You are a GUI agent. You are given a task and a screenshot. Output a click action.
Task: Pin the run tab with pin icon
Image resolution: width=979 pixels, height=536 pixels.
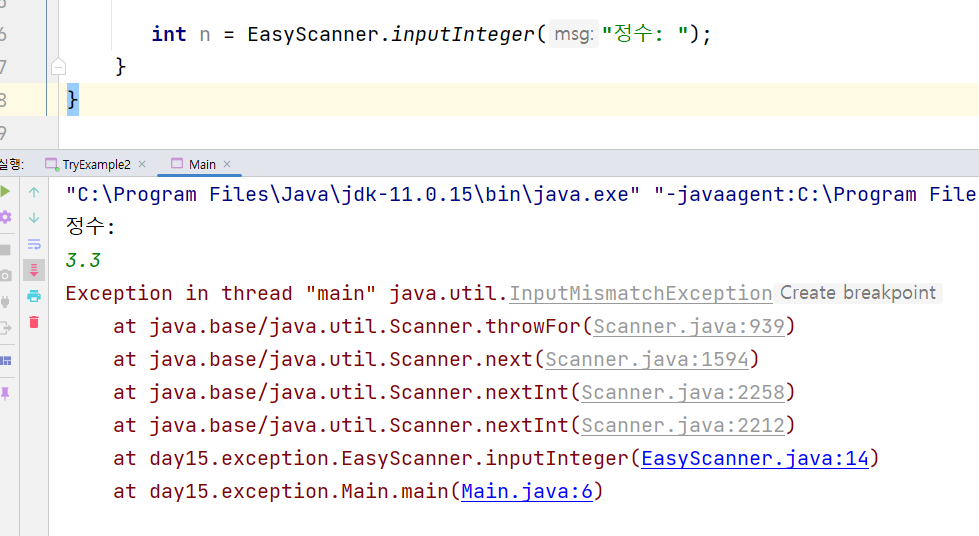pos(5,393)
